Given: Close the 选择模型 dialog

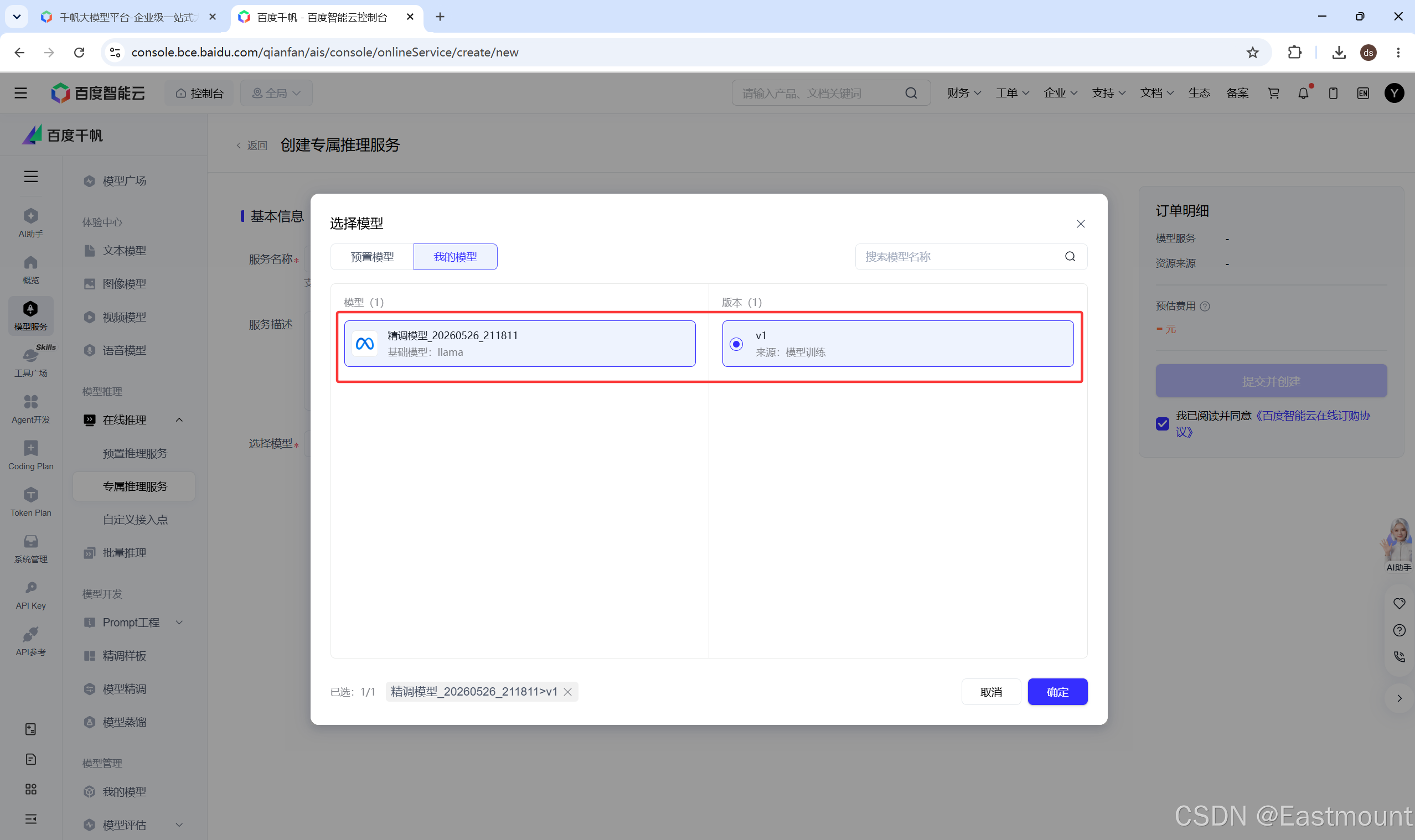Looking at the screenshot, I should pyautogui.click(x=1081, y=224).
